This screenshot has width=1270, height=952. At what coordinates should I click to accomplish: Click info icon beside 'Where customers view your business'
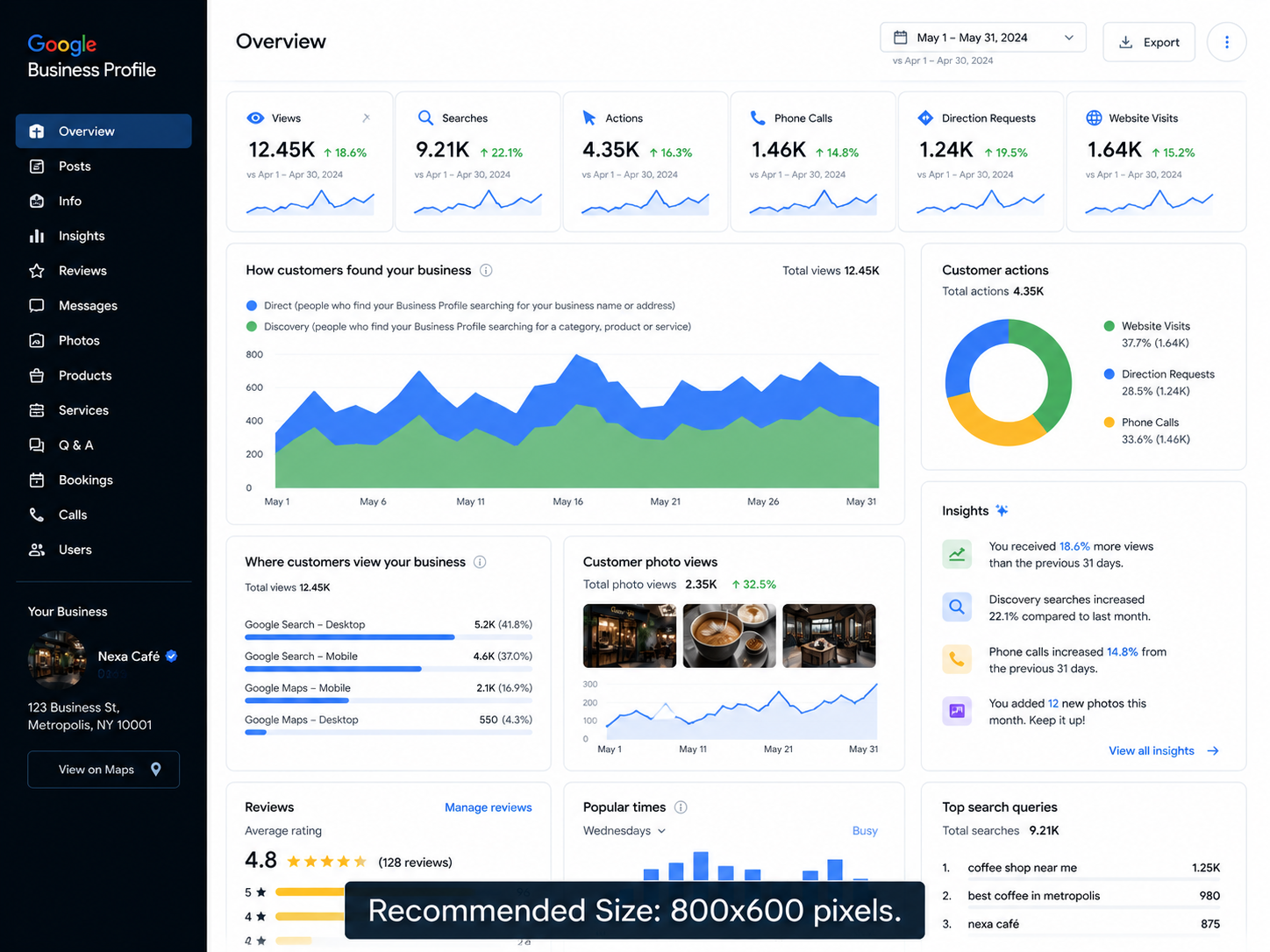(x=480, y=562)
